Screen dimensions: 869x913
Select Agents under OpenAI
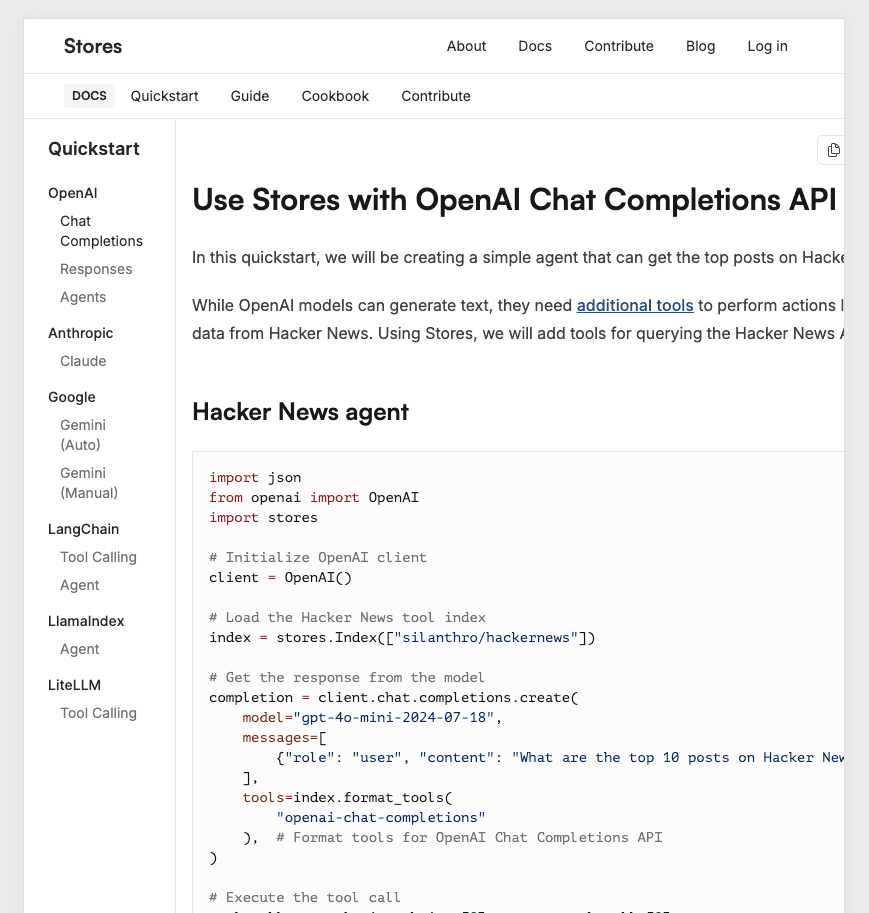(83, 297)
